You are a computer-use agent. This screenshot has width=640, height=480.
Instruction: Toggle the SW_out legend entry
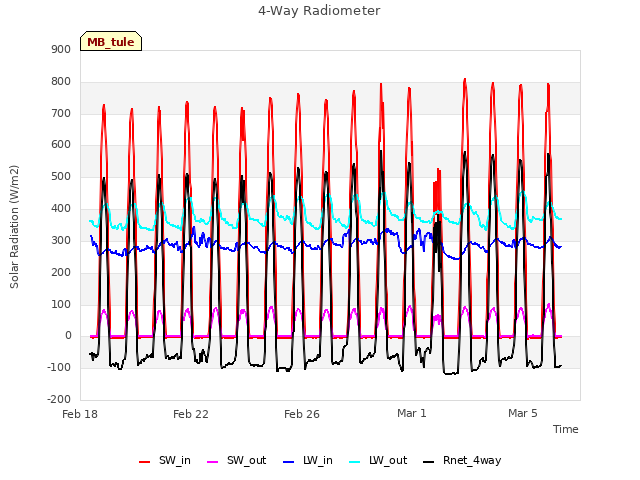click(237, 461)
